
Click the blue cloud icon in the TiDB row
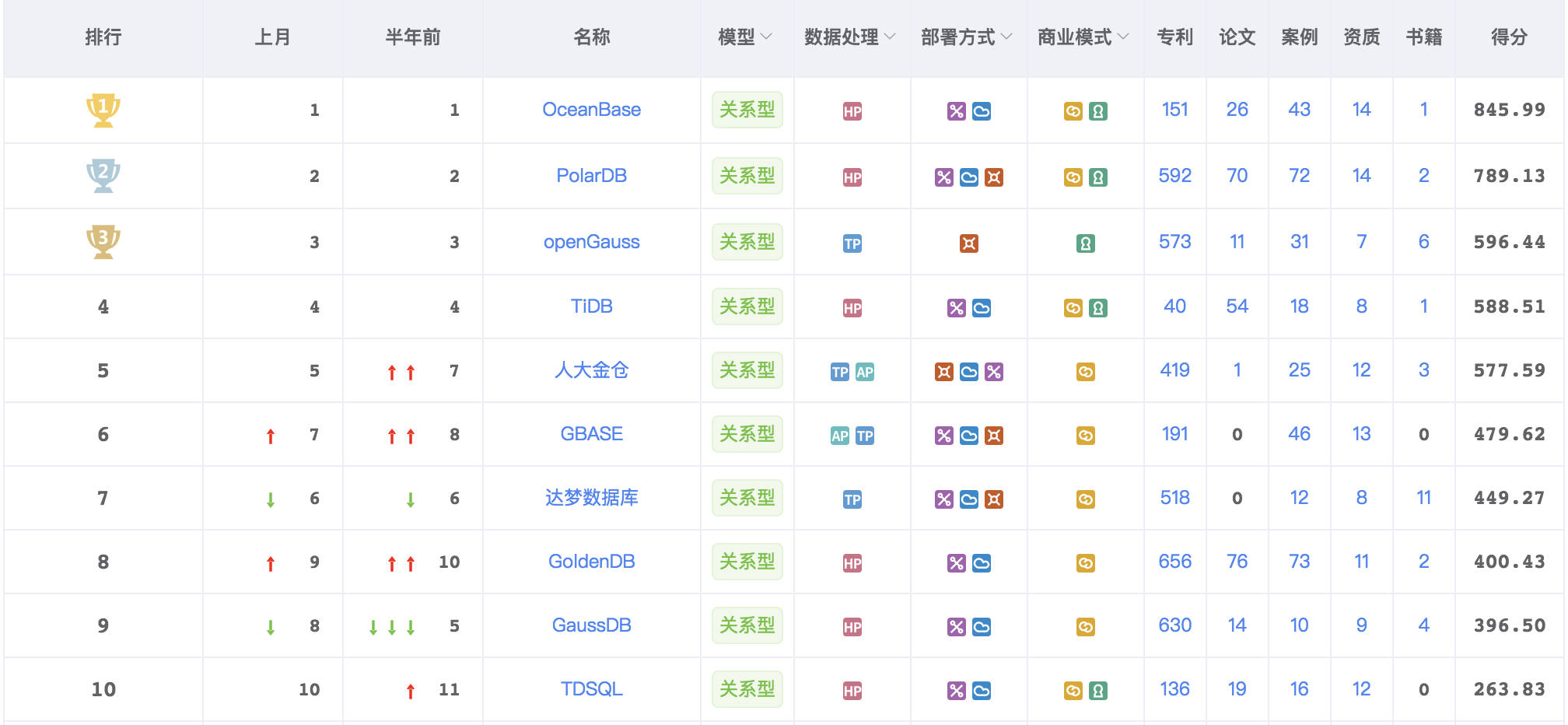982,308
